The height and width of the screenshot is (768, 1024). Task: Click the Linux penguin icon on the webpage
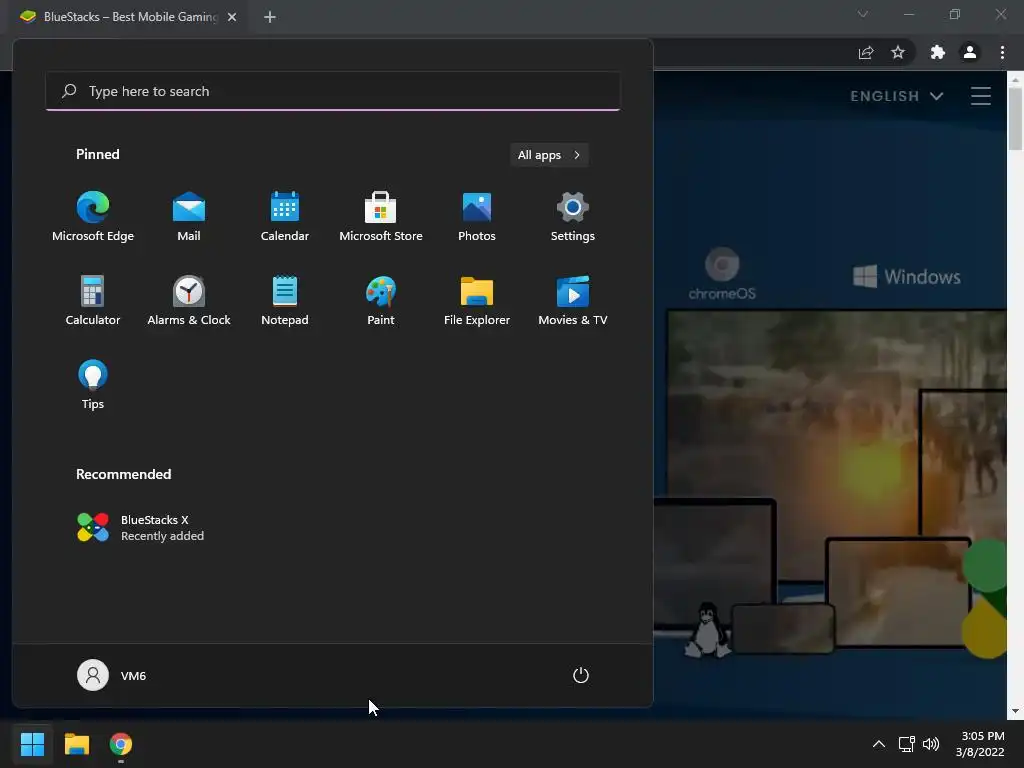point(707,630)
